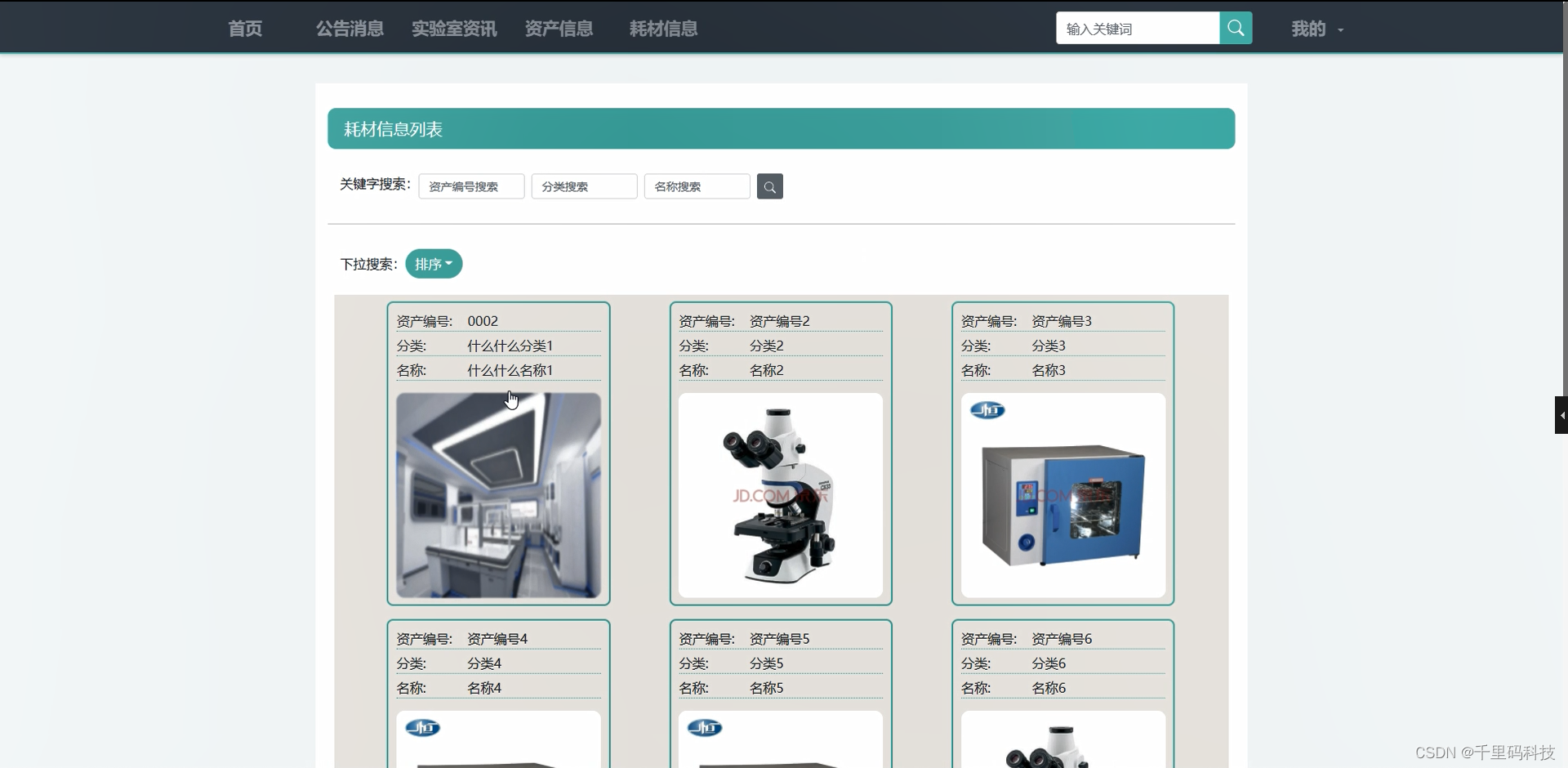The image size is (1568, 768).
Task: Click the 分类搜索 input box
Action: (583, 186)
